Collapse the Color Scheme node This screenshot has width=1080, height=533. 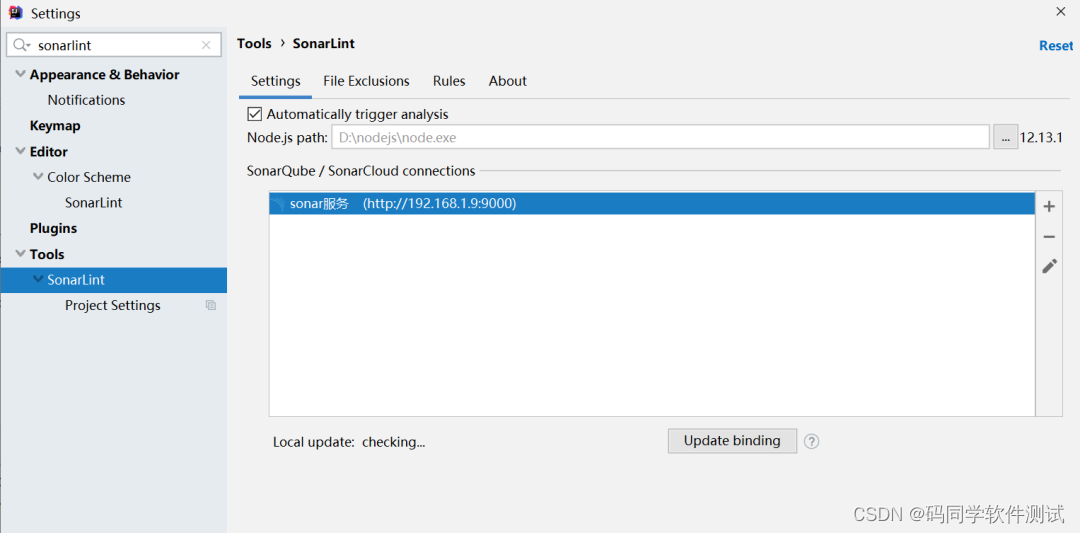[38, 177]
